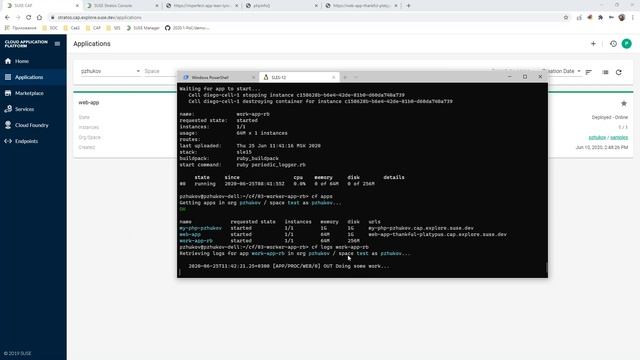Select the SUSE CAP browser tab

point(41,6)
